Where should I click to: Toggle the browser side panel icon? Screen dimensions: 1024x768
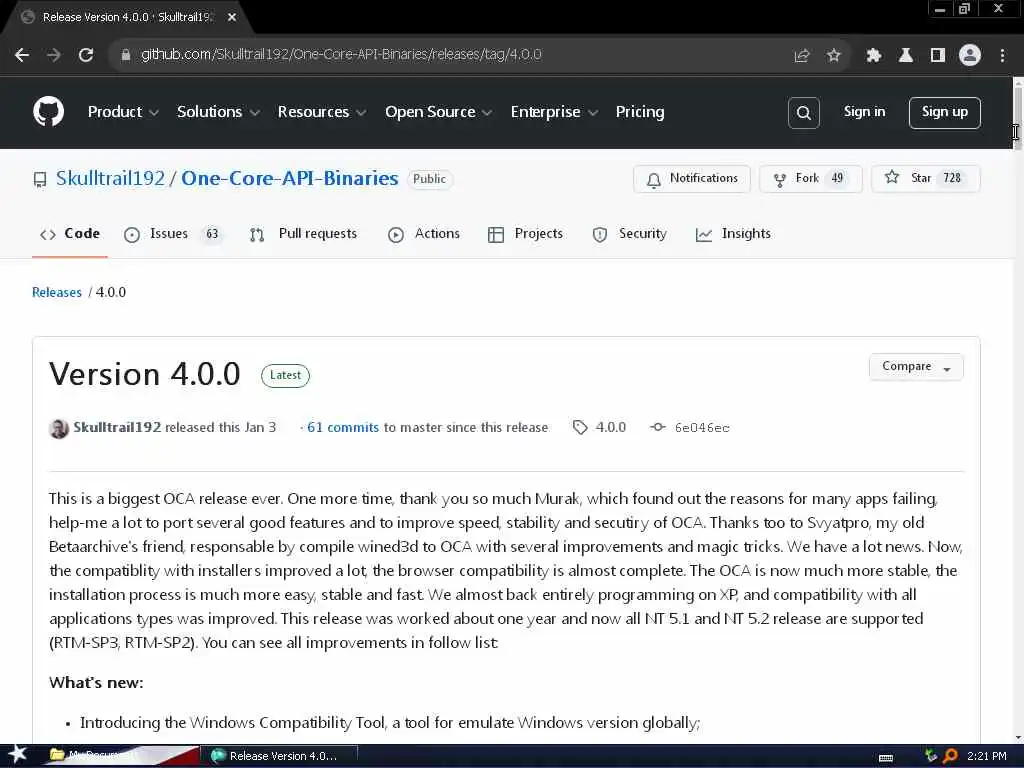[937, 56]
